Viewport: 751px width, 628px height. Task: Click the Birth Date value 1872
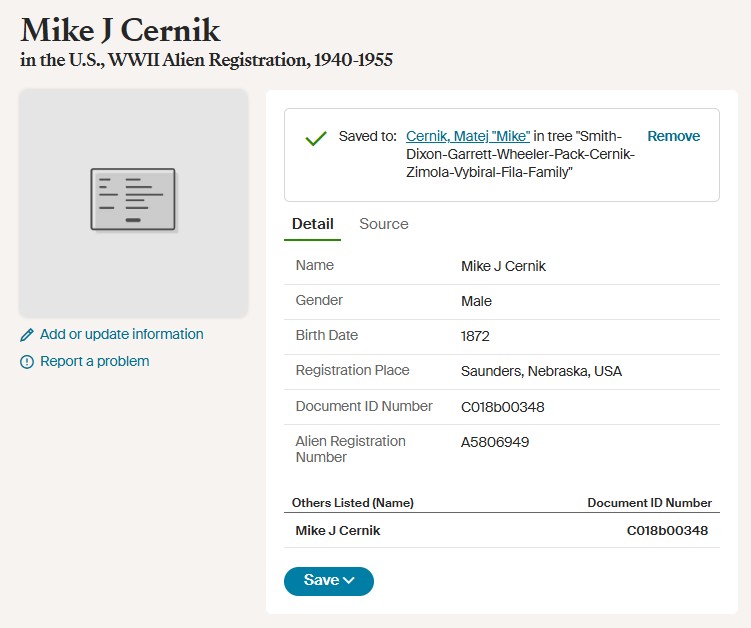(x=475, y=336)
